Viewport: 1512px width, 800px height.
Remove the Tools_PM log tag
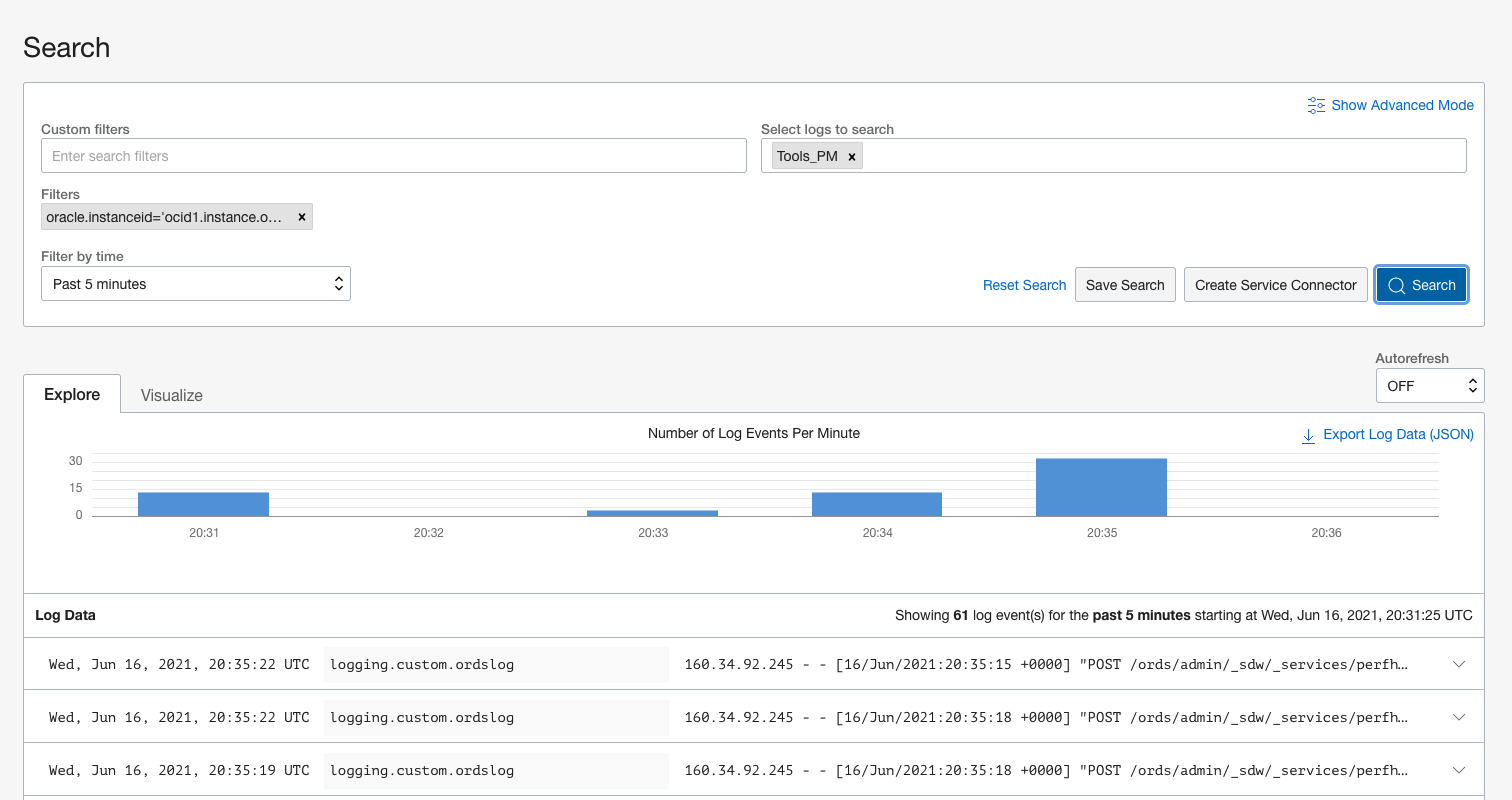(x=851, y=157)
